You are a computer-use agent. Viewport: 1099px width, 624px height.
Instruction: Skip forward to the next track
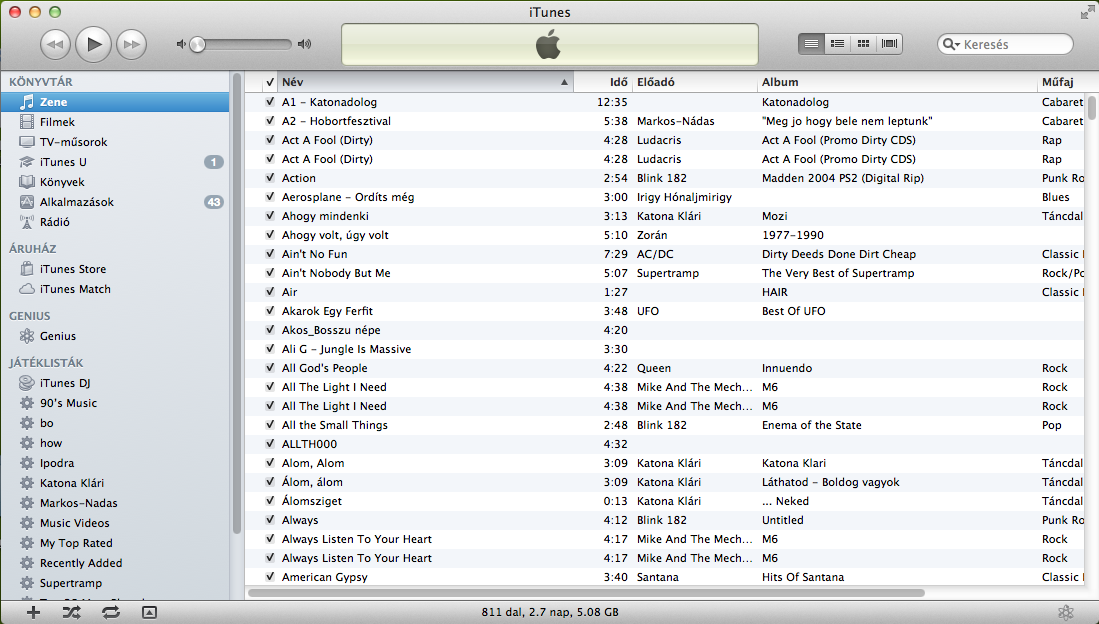click(x=131, y=44)
